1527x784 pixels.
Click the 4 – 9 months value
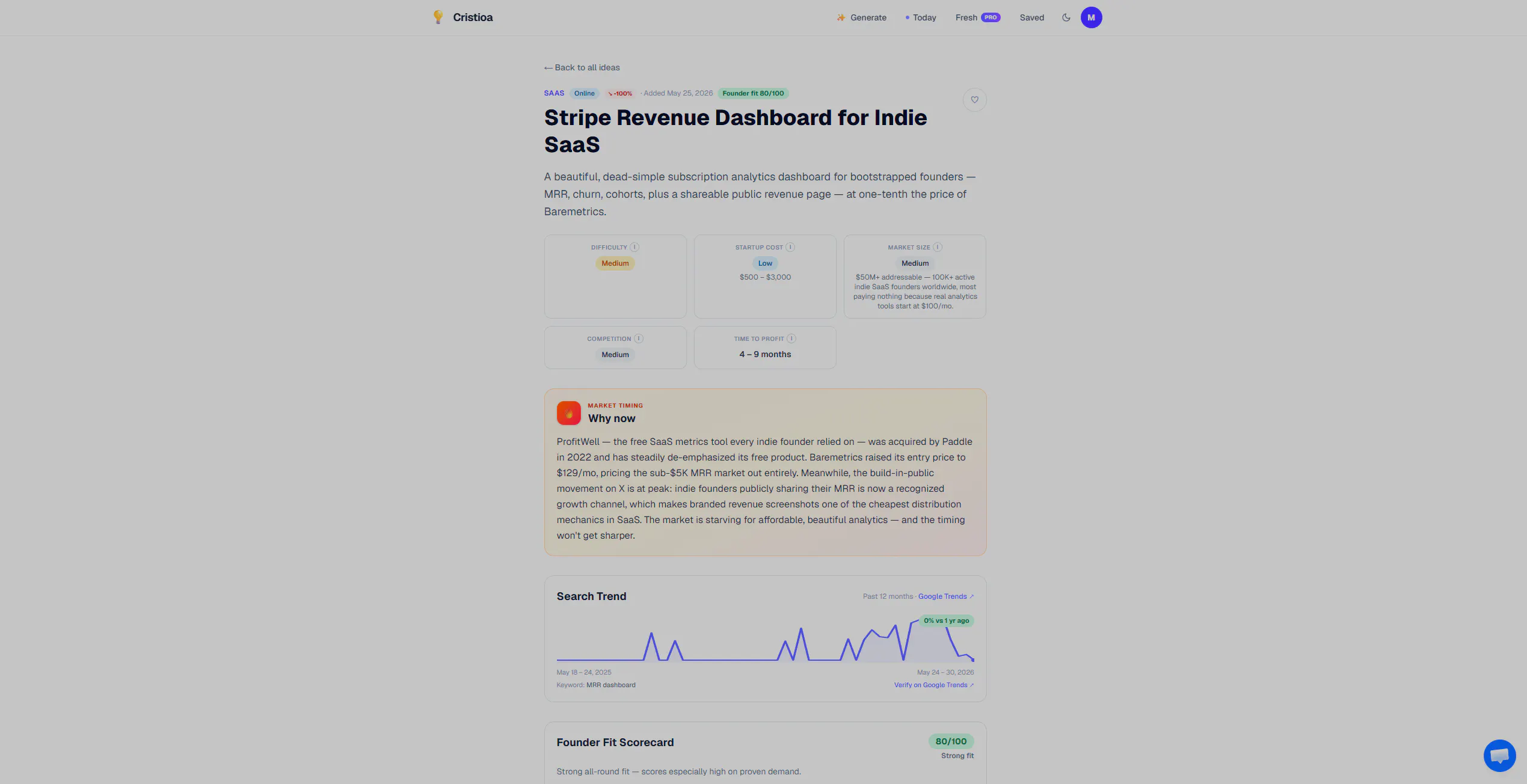(x=765, y=354)
